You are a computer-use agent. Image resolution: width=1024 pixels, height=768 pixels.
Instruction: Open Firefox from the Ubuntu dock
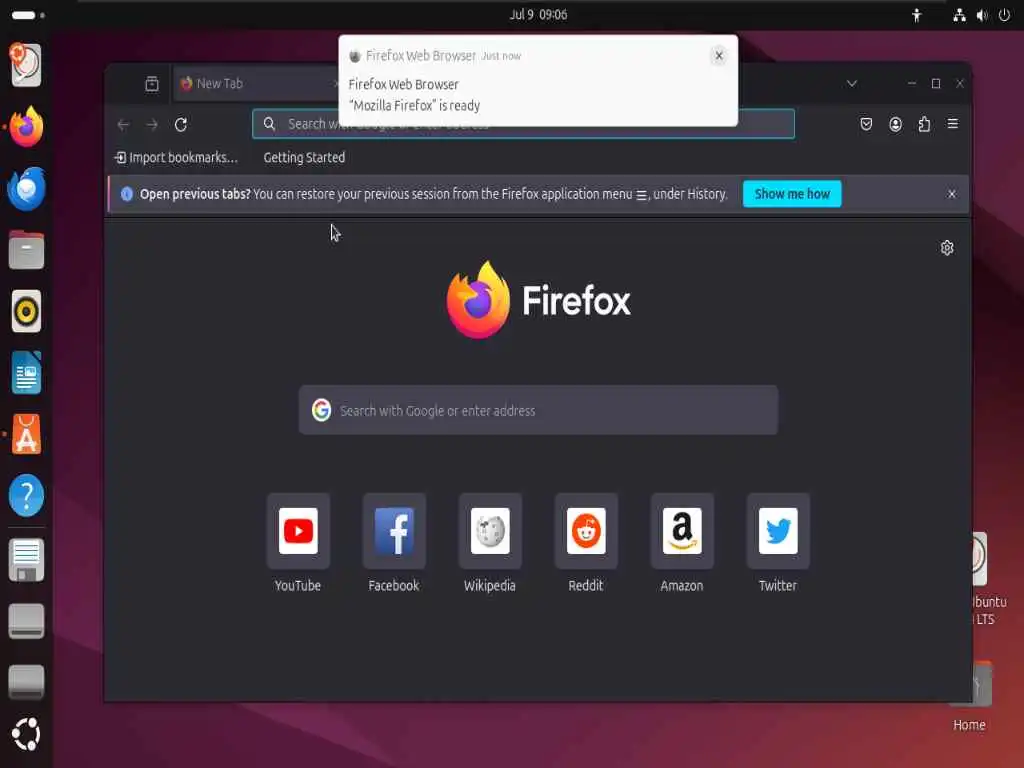click(26, 127)
